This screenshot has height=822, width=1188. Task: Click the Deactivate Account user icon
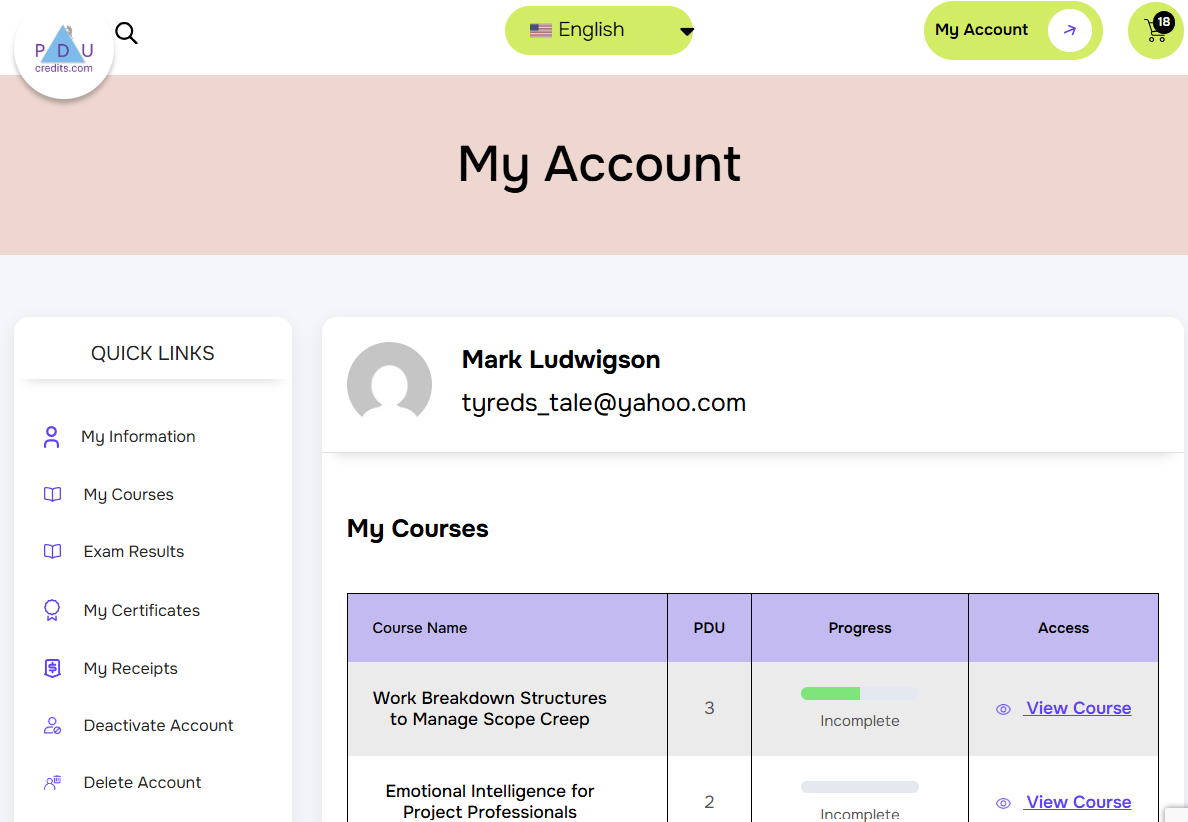coord(52,726)
